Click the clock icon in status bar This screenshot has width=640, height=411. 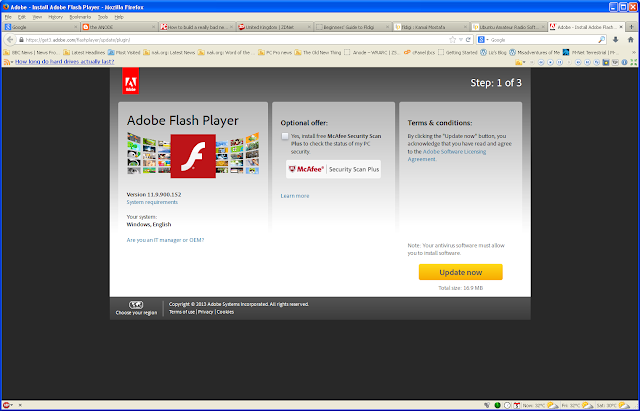point(507,405)
